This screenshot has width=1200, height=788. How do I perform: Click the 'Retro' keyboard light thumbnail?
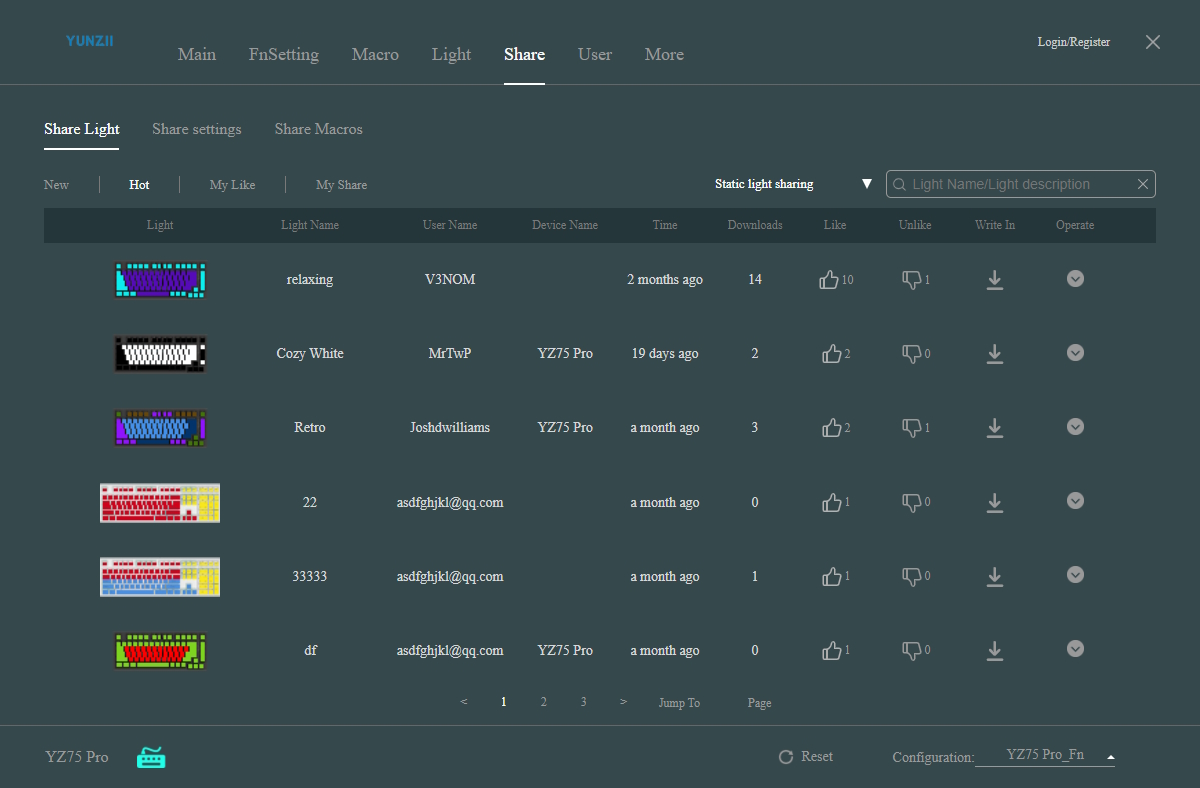point(160,428)
